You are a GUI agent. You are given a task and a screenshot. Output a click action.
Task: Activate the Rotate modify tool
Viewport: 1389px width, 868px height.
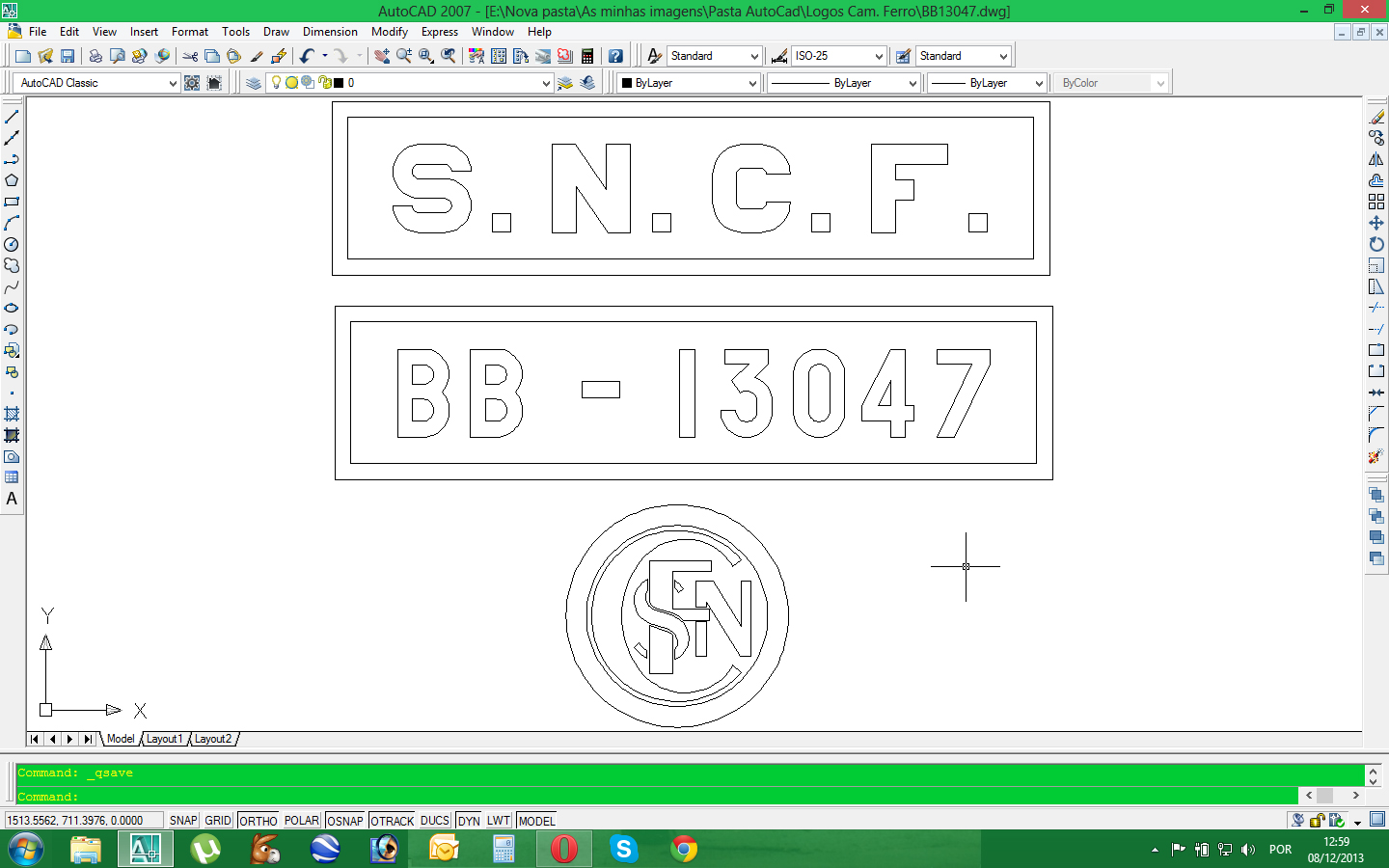[x=1376, y=244]
